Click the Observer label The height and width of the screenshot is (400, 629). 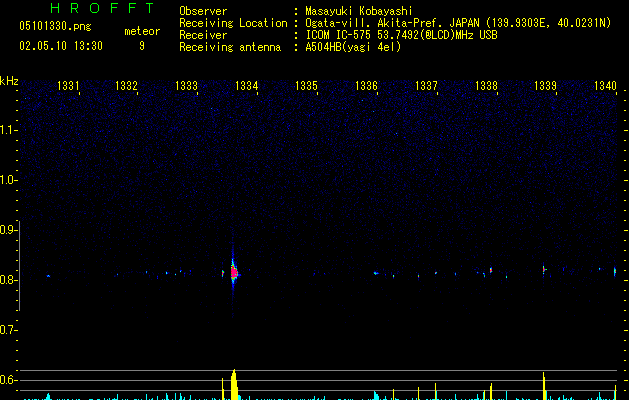pos(203,11)
